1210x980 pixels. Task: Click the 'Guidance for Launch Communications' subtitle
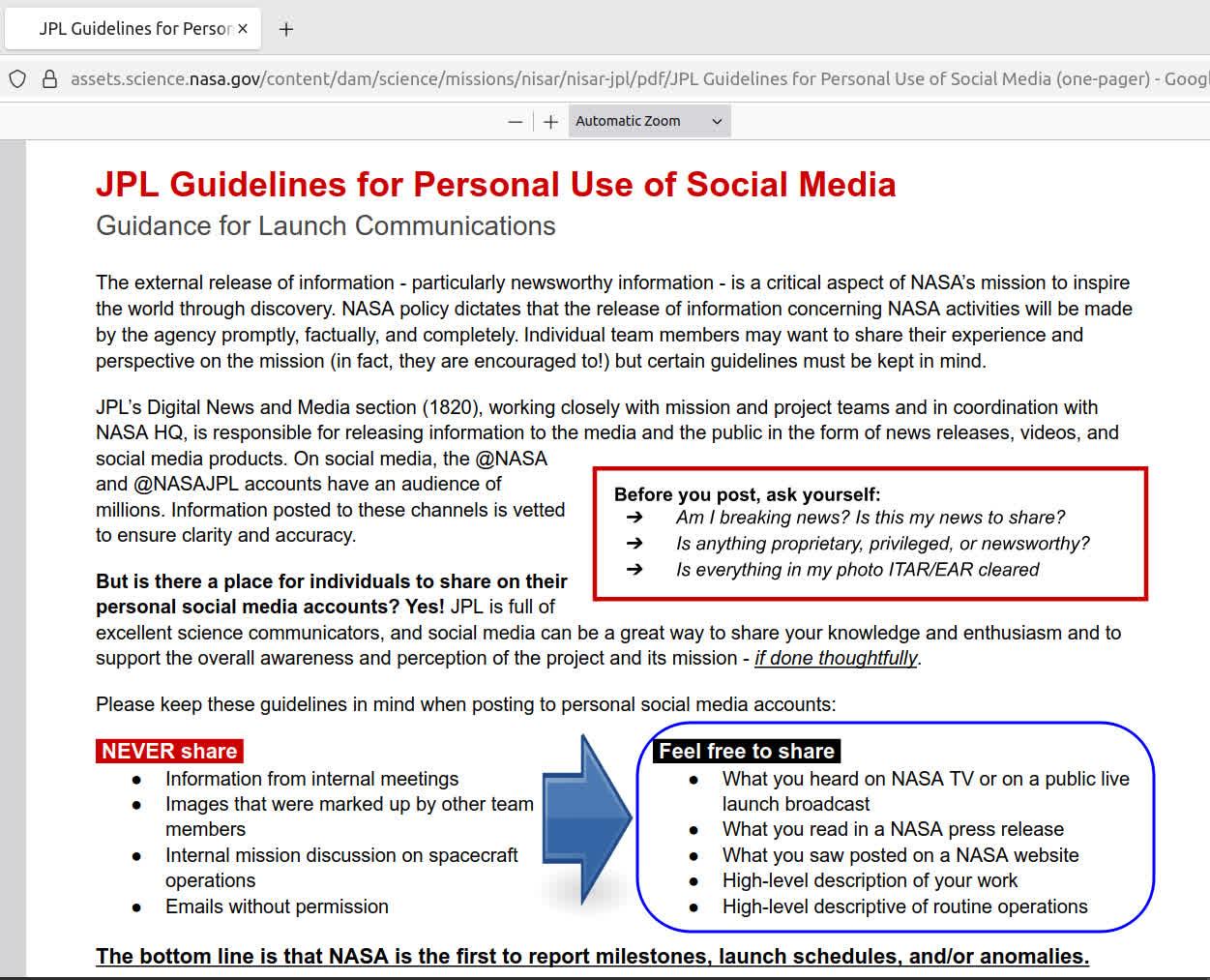point(325,226)
